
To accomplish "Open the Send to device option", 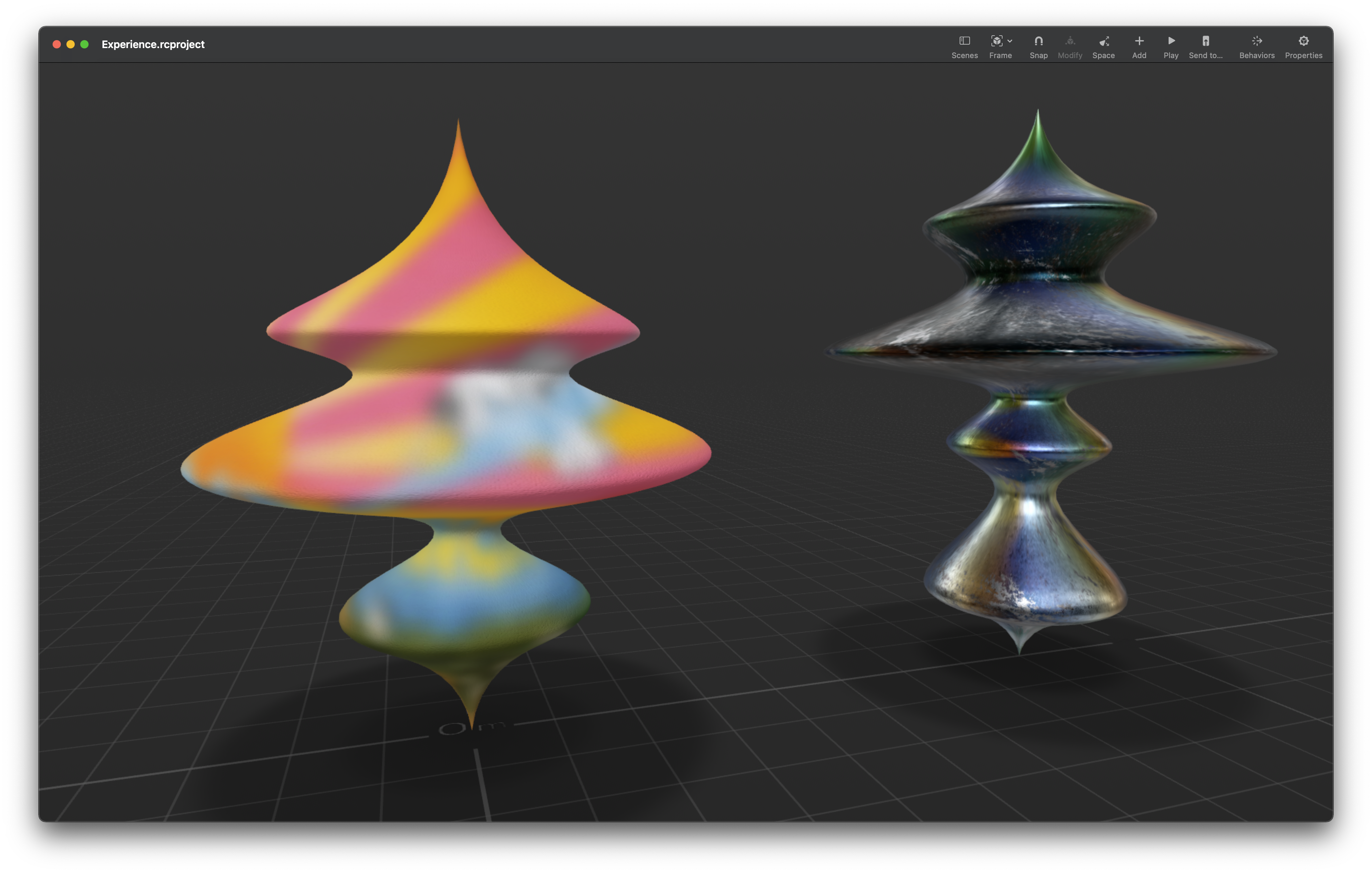I will point(1206,47).
